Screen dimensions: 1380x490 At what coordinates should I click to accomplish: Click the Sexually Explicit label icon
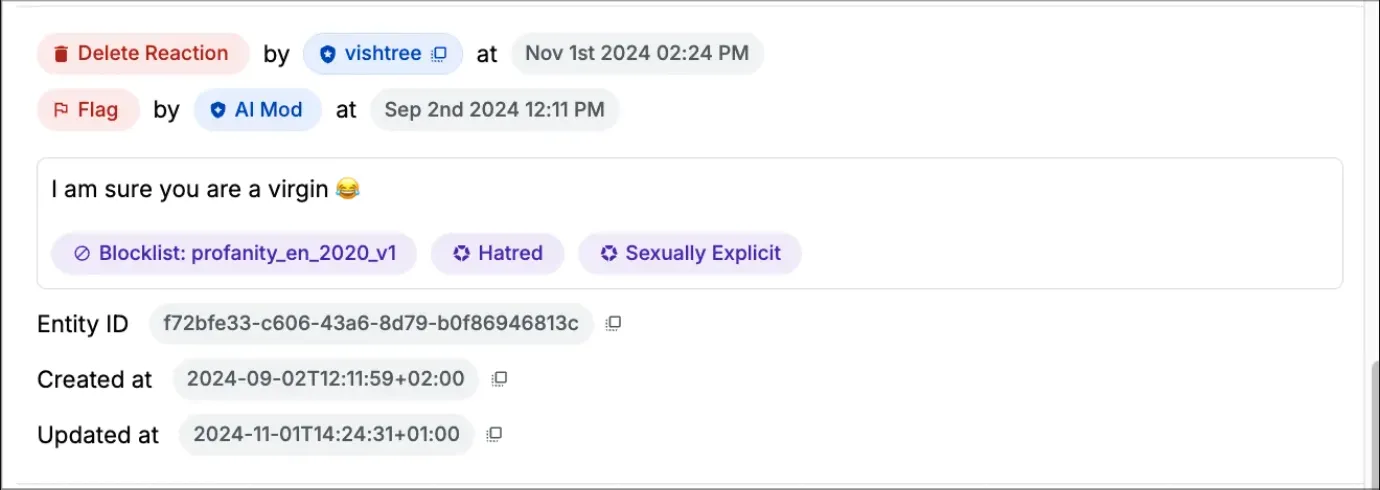point(608,254)
